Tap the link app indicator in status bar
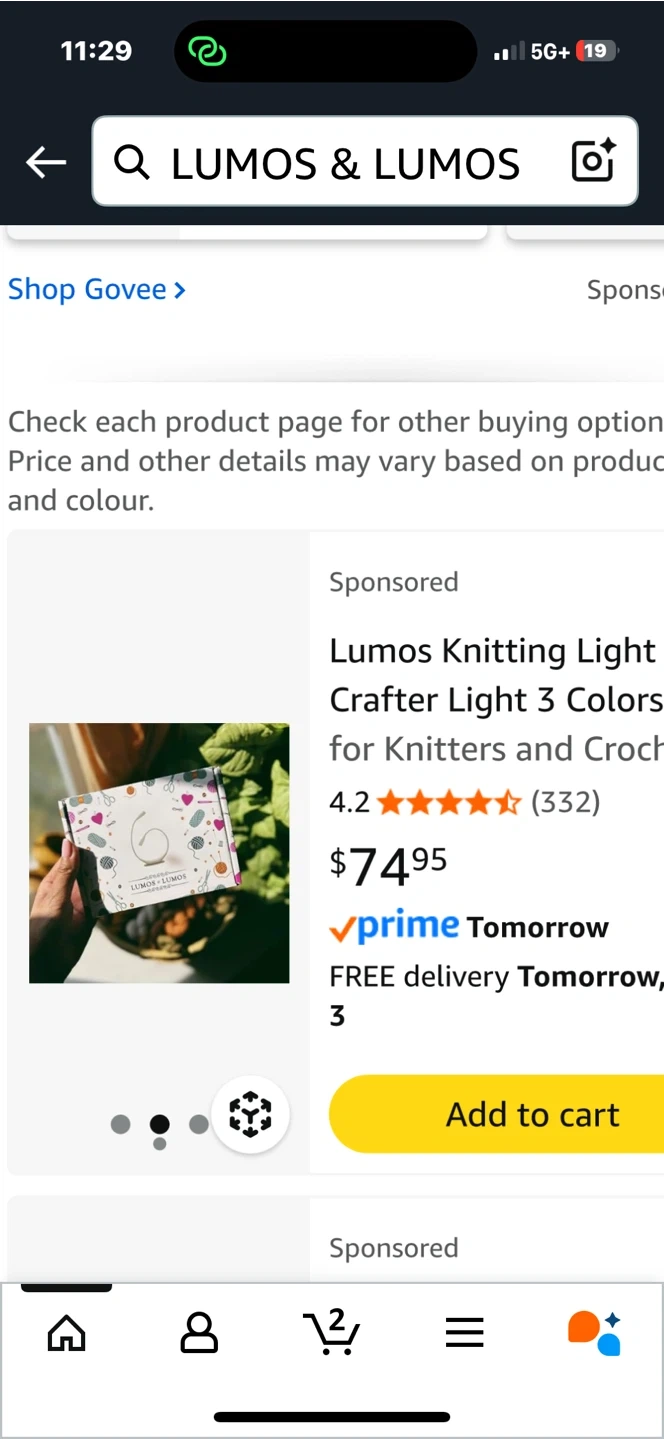This screenshot has height=1440, width=664. (x=207, y=51)
